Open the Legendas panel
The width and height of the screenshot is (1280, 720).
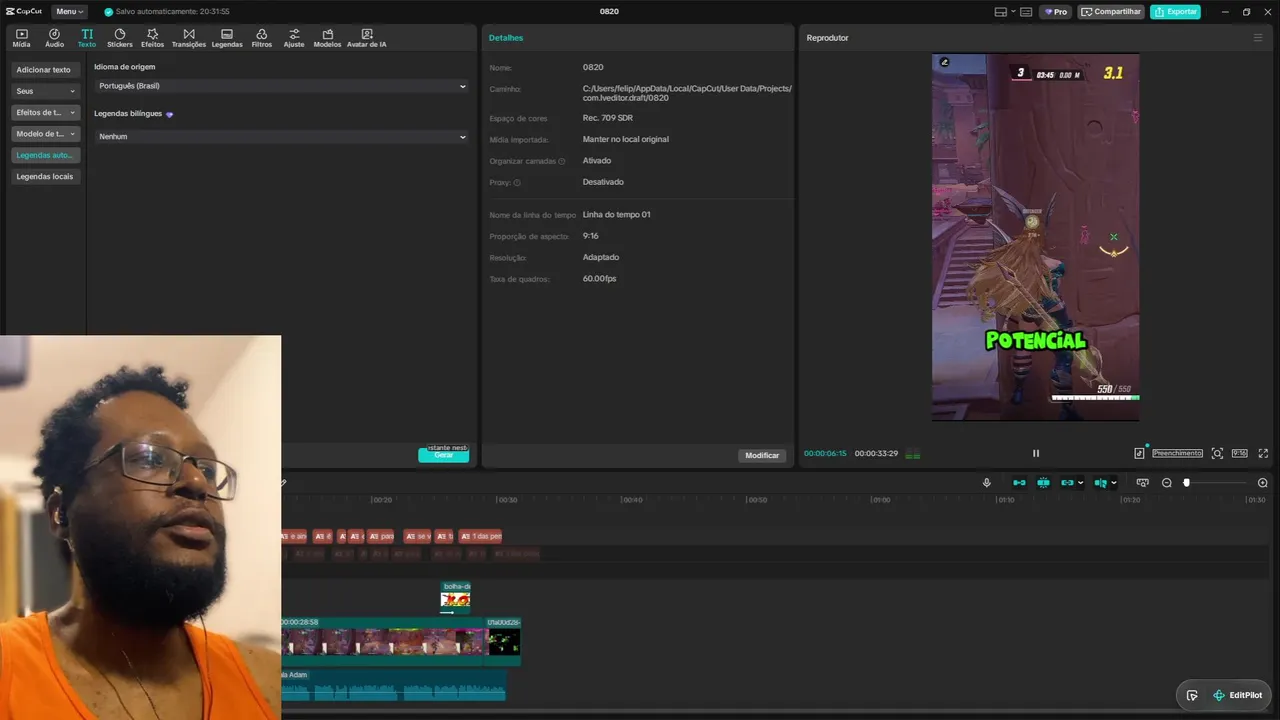coord(227,38)
